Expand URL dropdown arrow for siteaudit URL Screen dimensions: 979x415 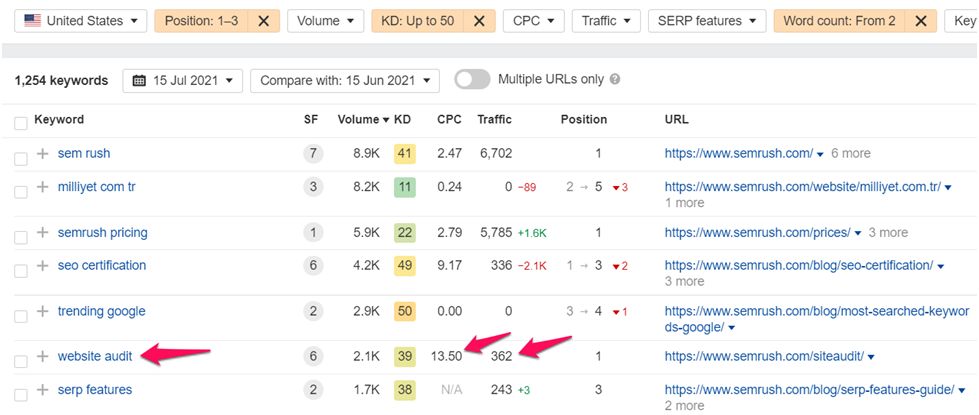pyautogui.click(x=871, y=357)
